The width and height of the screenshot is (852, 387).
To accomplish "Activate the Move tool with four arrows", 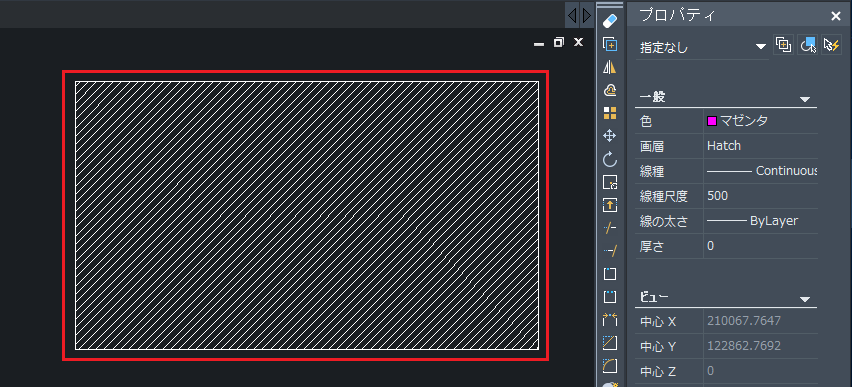I will pyautogui.click(x=610, y=136).
